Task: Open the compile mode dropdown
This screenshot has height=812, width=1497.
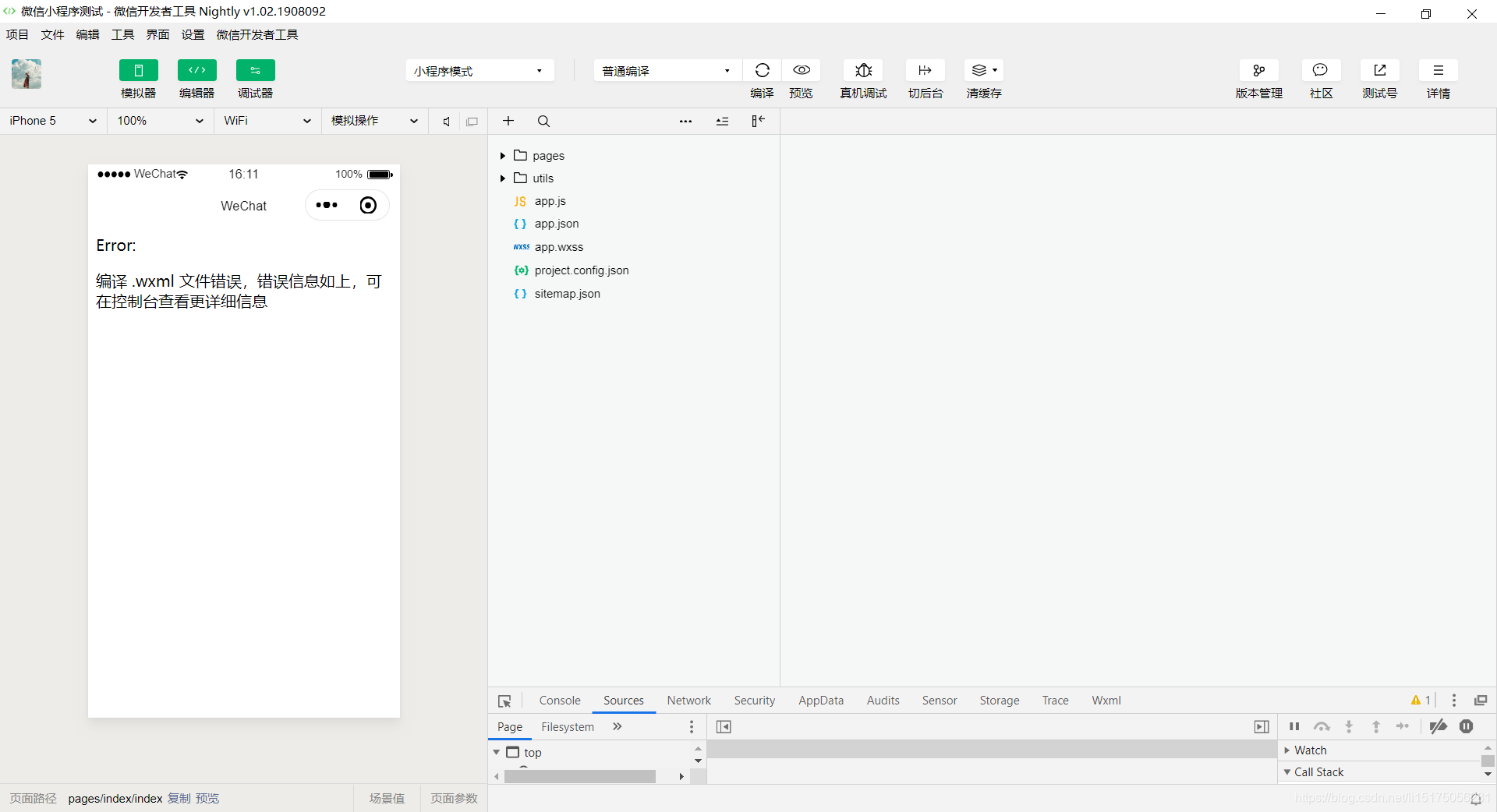Action: pos(667,71)
